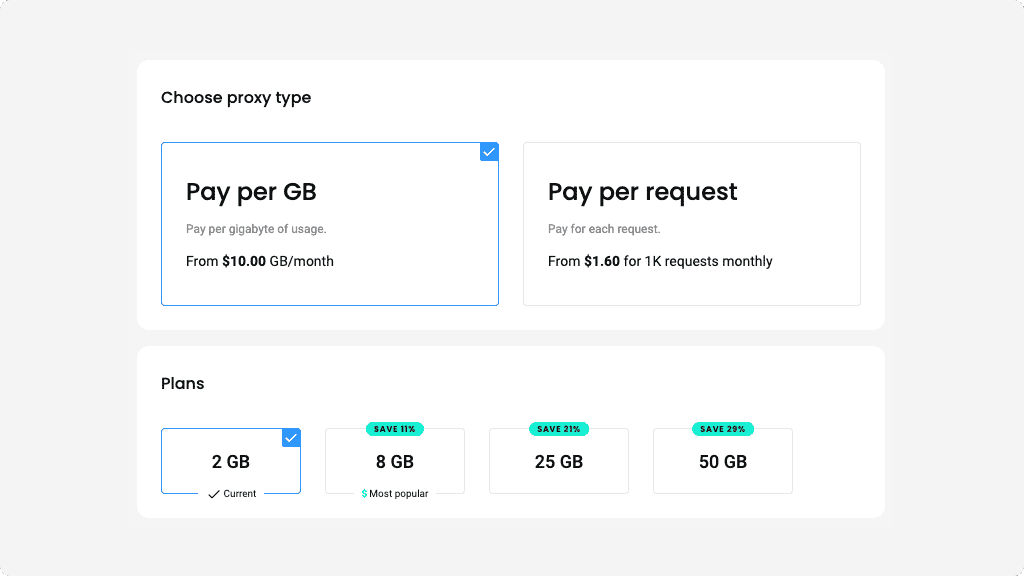Choose the Pay per request title
Screen dimensions: 1024x576
[642, 192]
